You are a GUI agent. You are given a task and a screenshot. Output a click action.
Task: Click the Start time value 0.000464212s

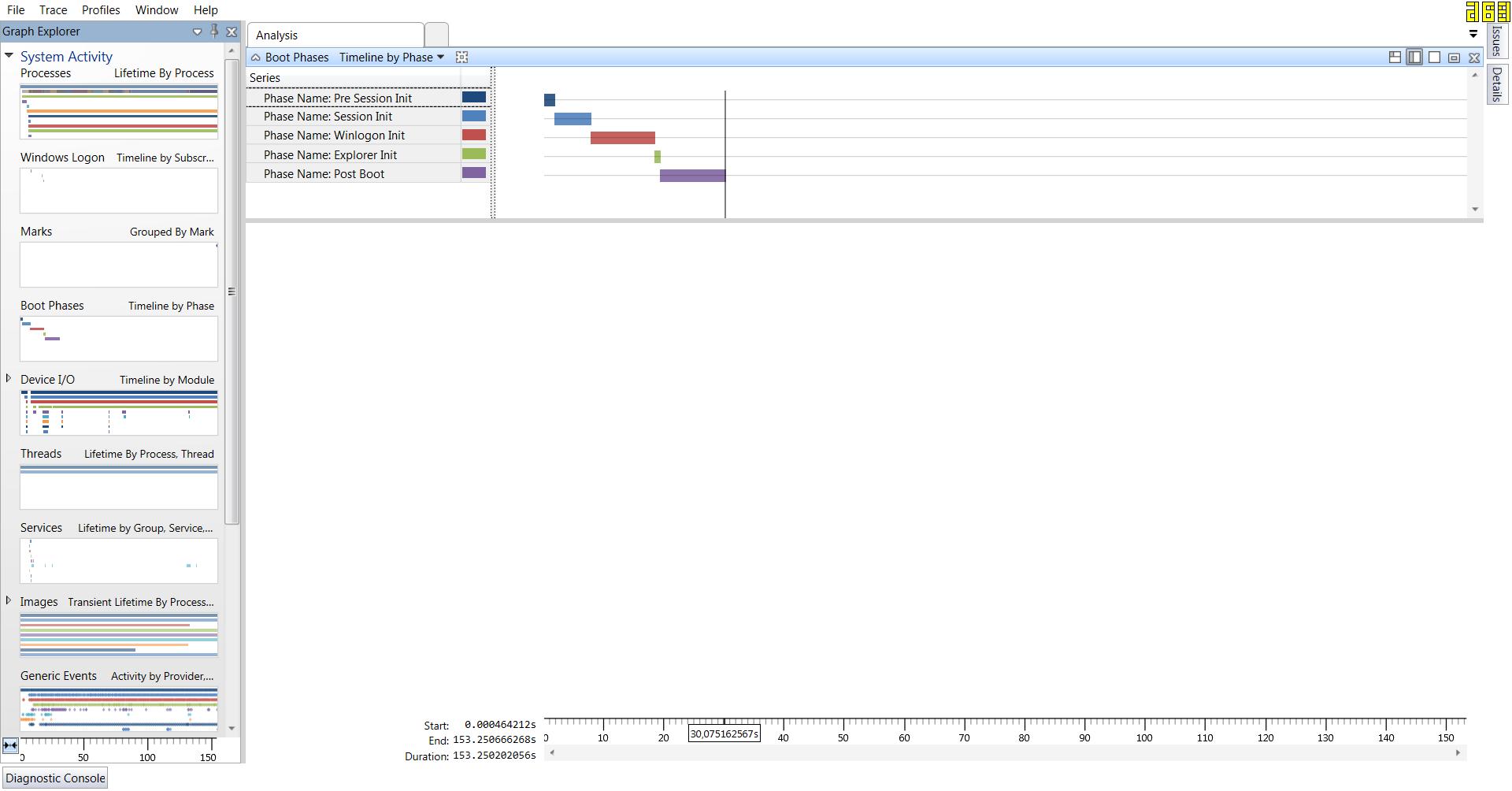pos(500,725)
